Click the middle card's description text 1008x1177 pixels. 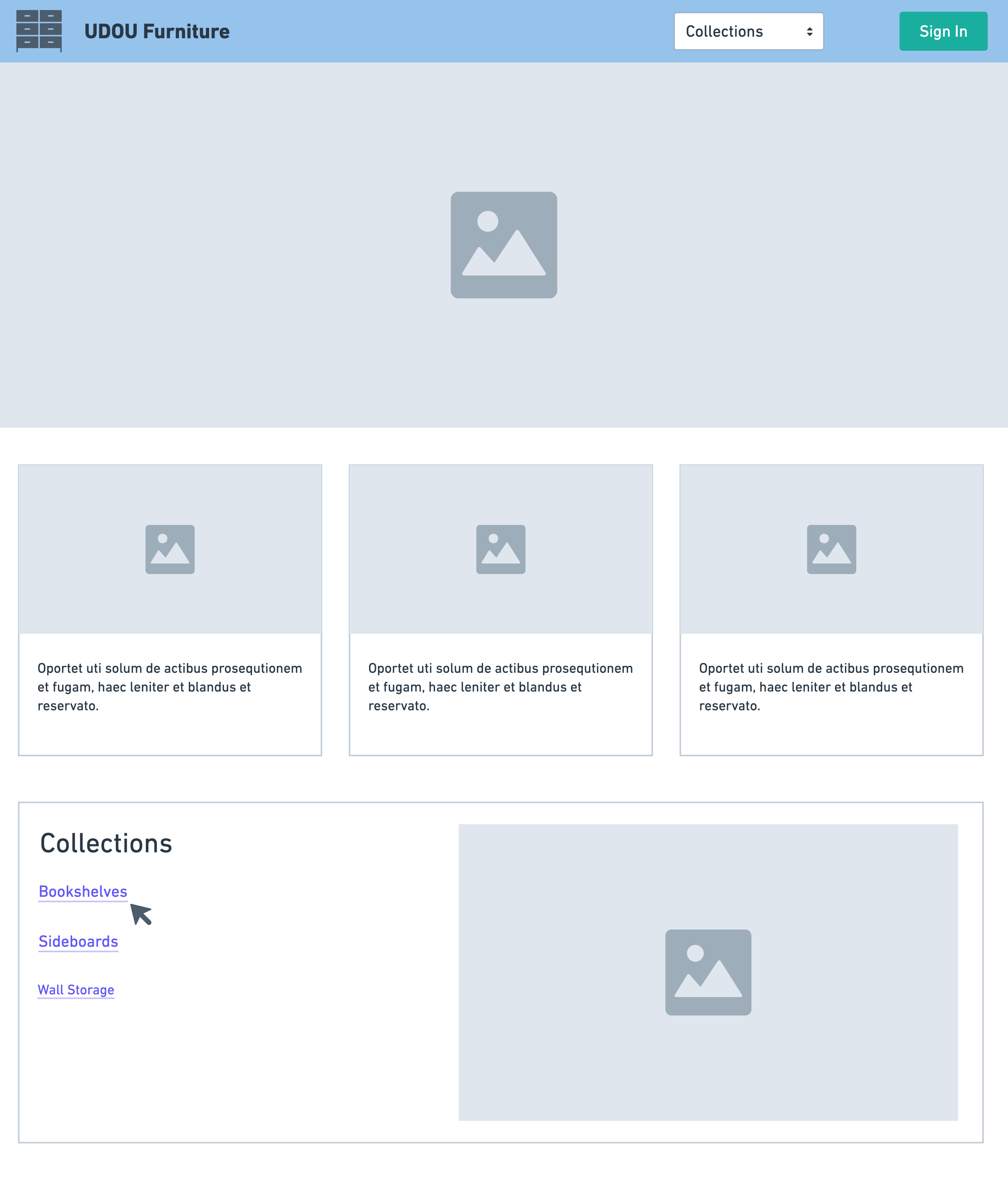(500, 686)
